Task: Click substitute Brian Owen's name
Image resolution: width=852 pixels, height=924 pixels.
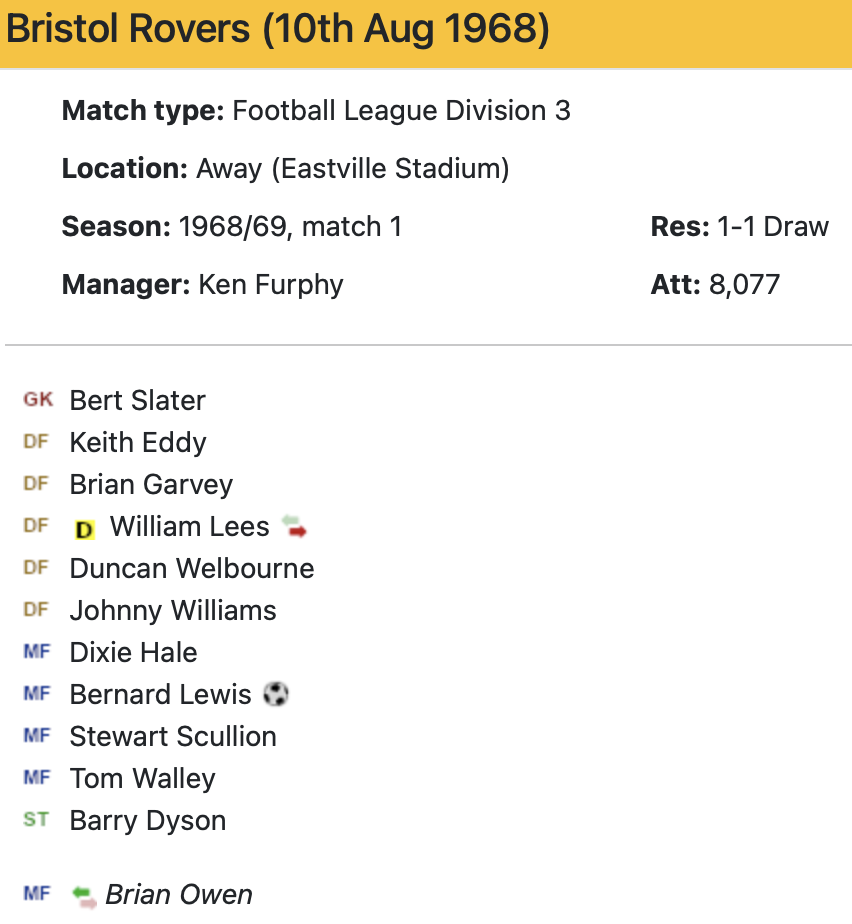Action: [179, 894]
